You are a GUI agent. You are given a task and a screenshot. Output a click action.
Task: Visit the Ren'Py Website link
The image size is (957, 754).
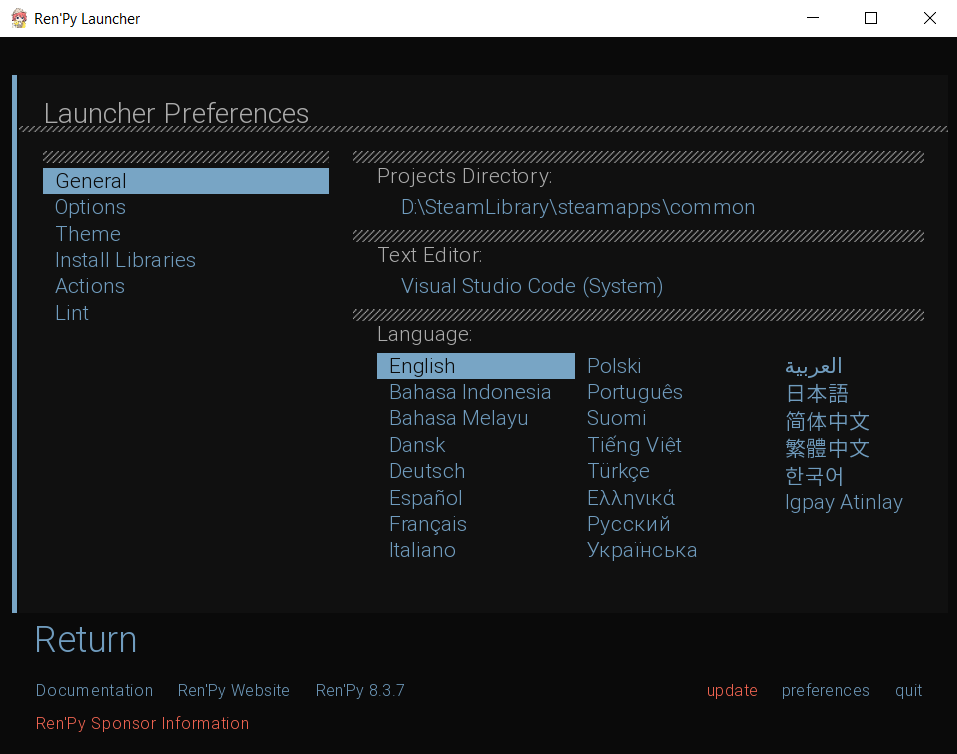pos(234,691)
